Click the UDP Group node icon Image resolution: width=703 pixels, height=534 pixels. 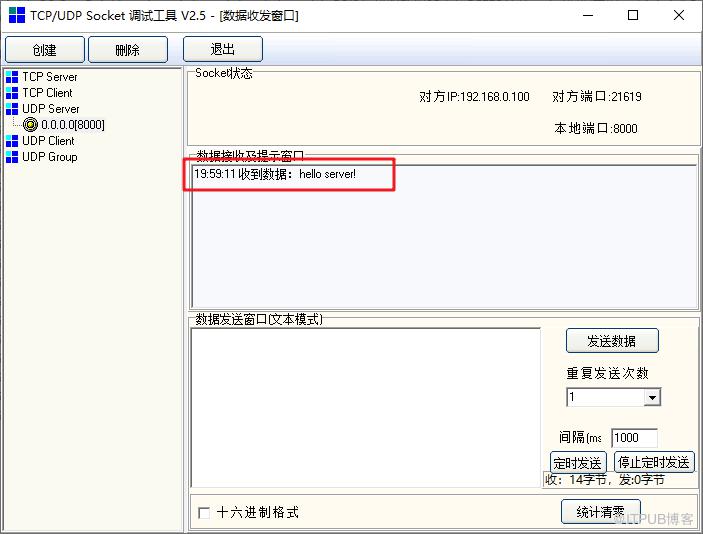coord(12,157)
